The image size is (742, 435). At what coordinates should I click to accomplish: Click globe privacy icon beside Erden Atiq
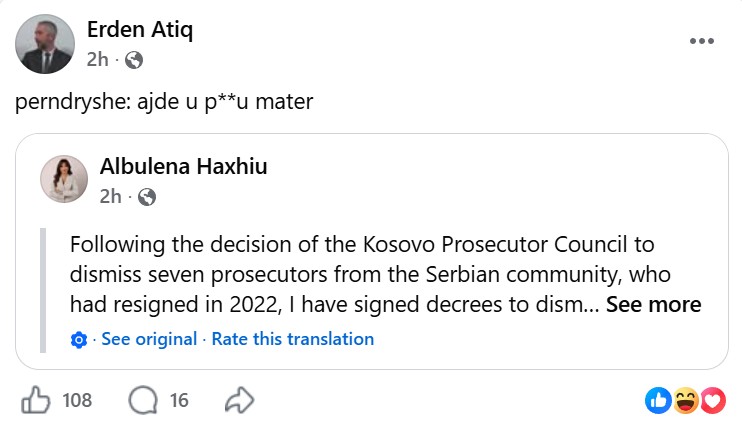pos(134,61)
